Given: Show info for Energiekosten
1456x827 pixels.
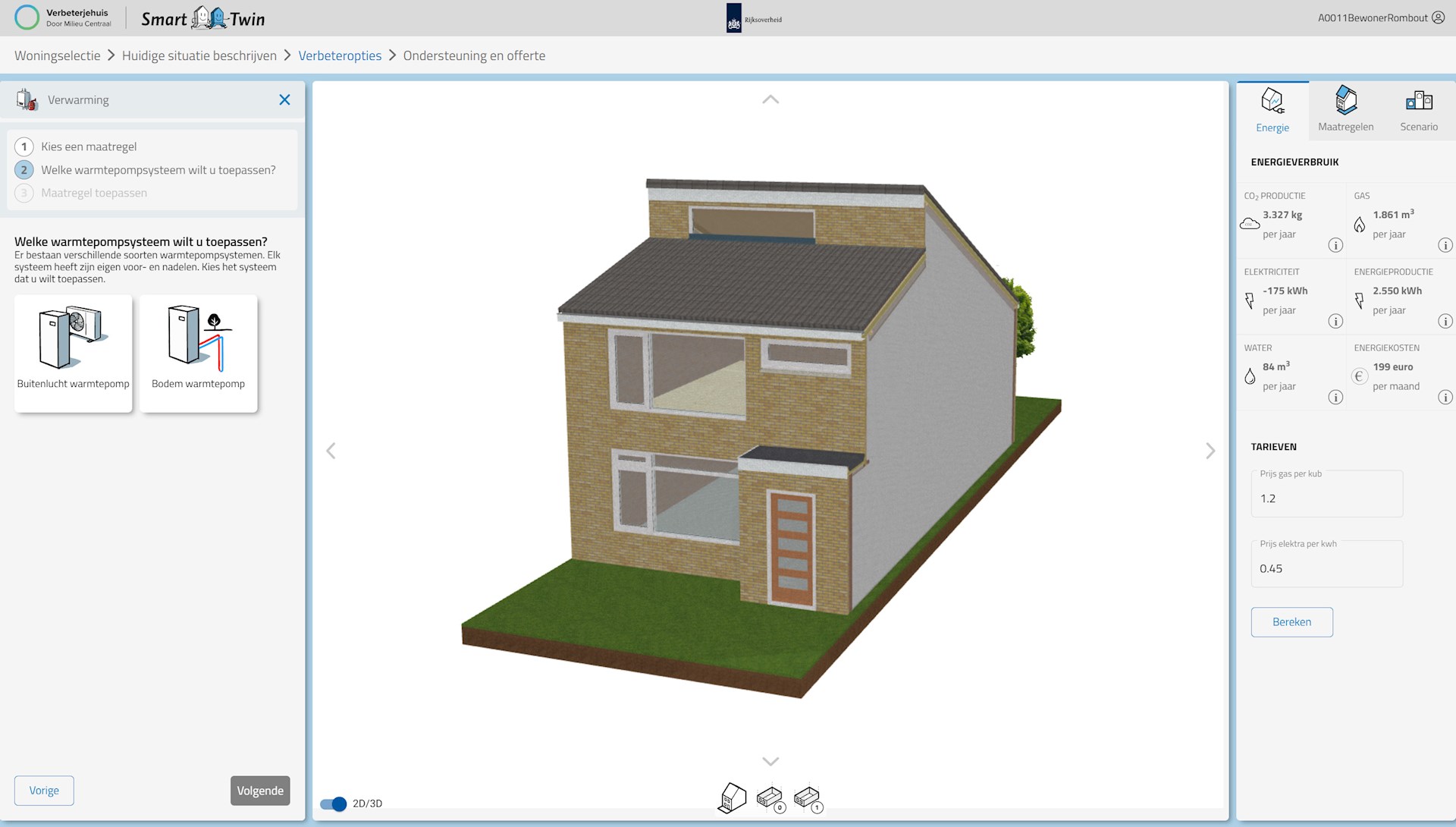Looking at the screenshot, I should (1445, 397).
